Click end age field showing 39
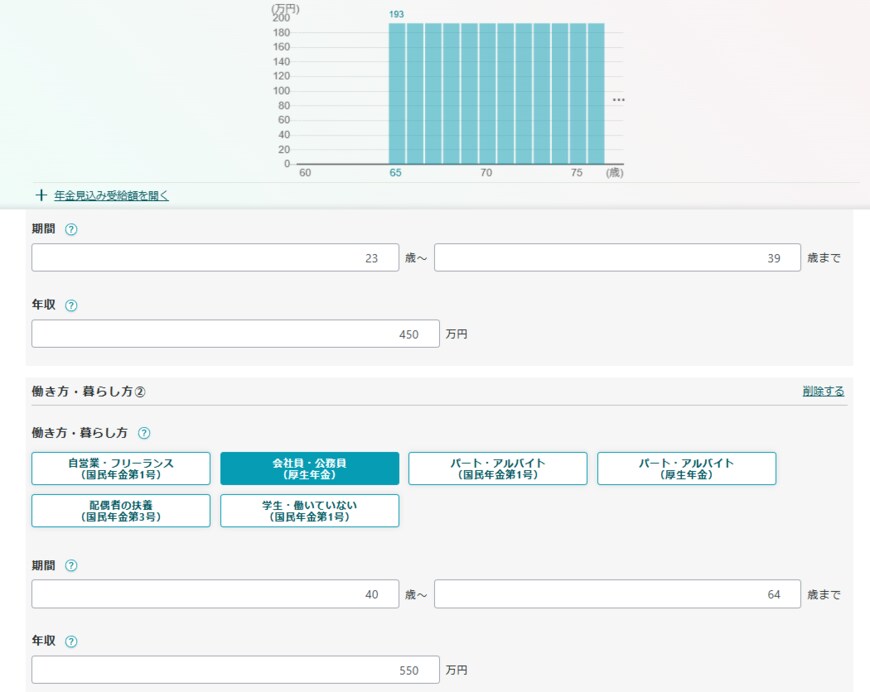870x692 pixels. (617, 258)
